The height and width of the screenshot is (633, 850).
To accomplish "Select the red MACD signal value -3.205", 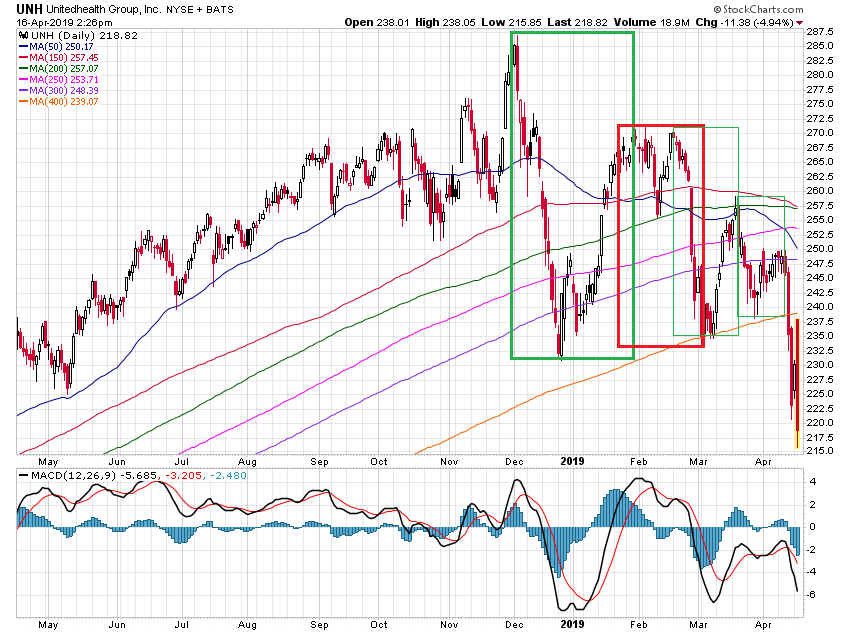I will coord(183,475).
